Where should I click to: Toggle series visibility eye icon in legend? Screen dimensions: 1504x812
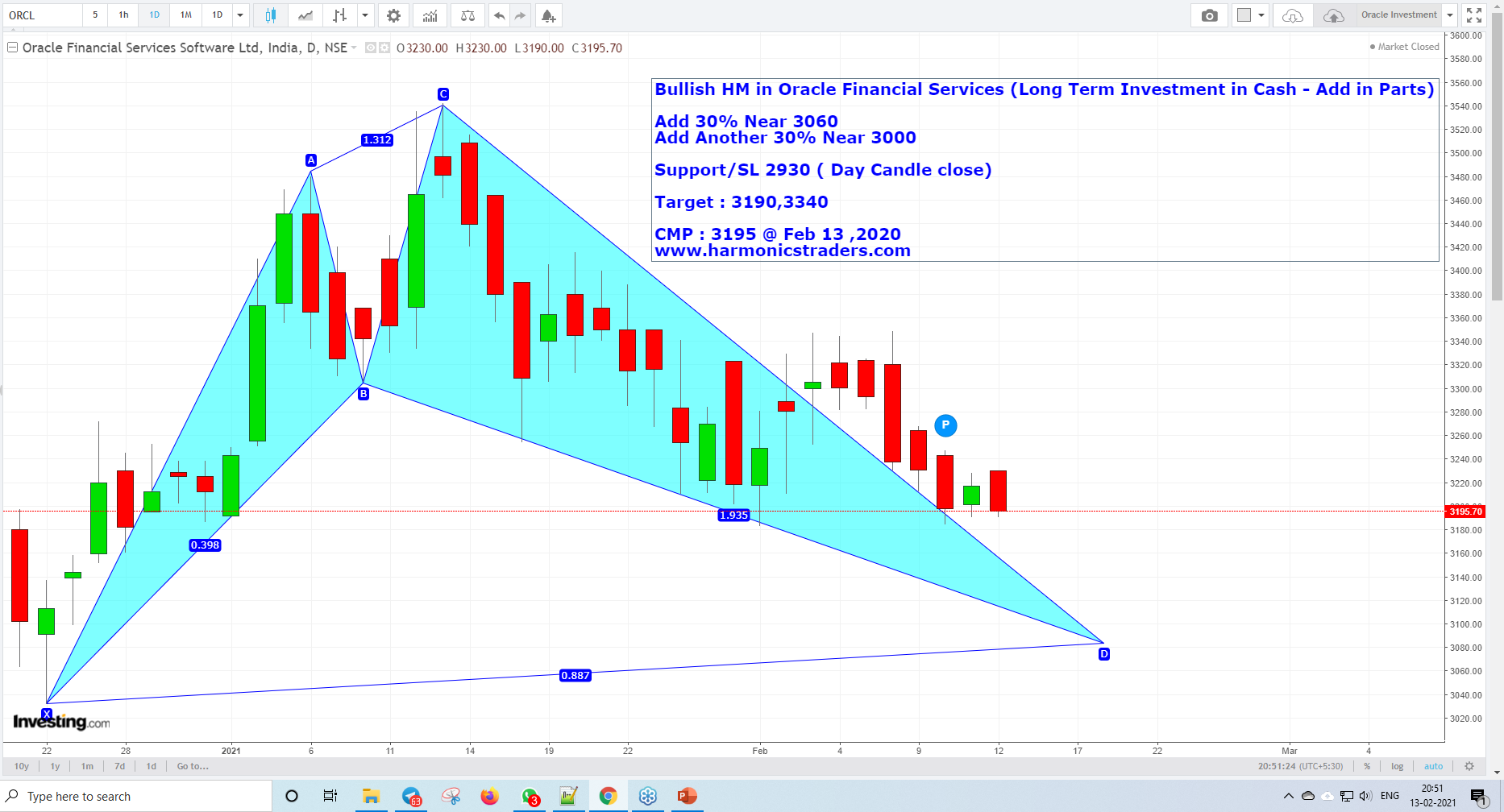(371, 48)
